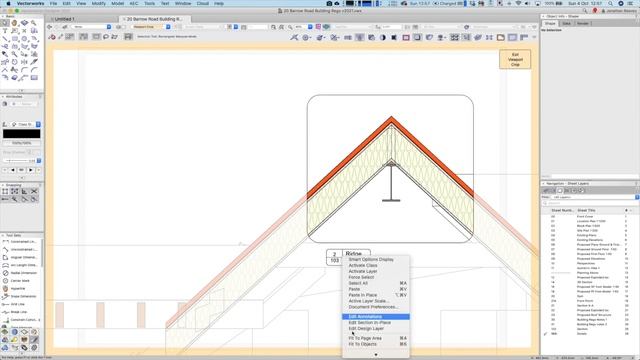The width and height of the screenshot is (640, 360).
Task: Select the Text tool in Basic palette
Action: coord(5,31)
